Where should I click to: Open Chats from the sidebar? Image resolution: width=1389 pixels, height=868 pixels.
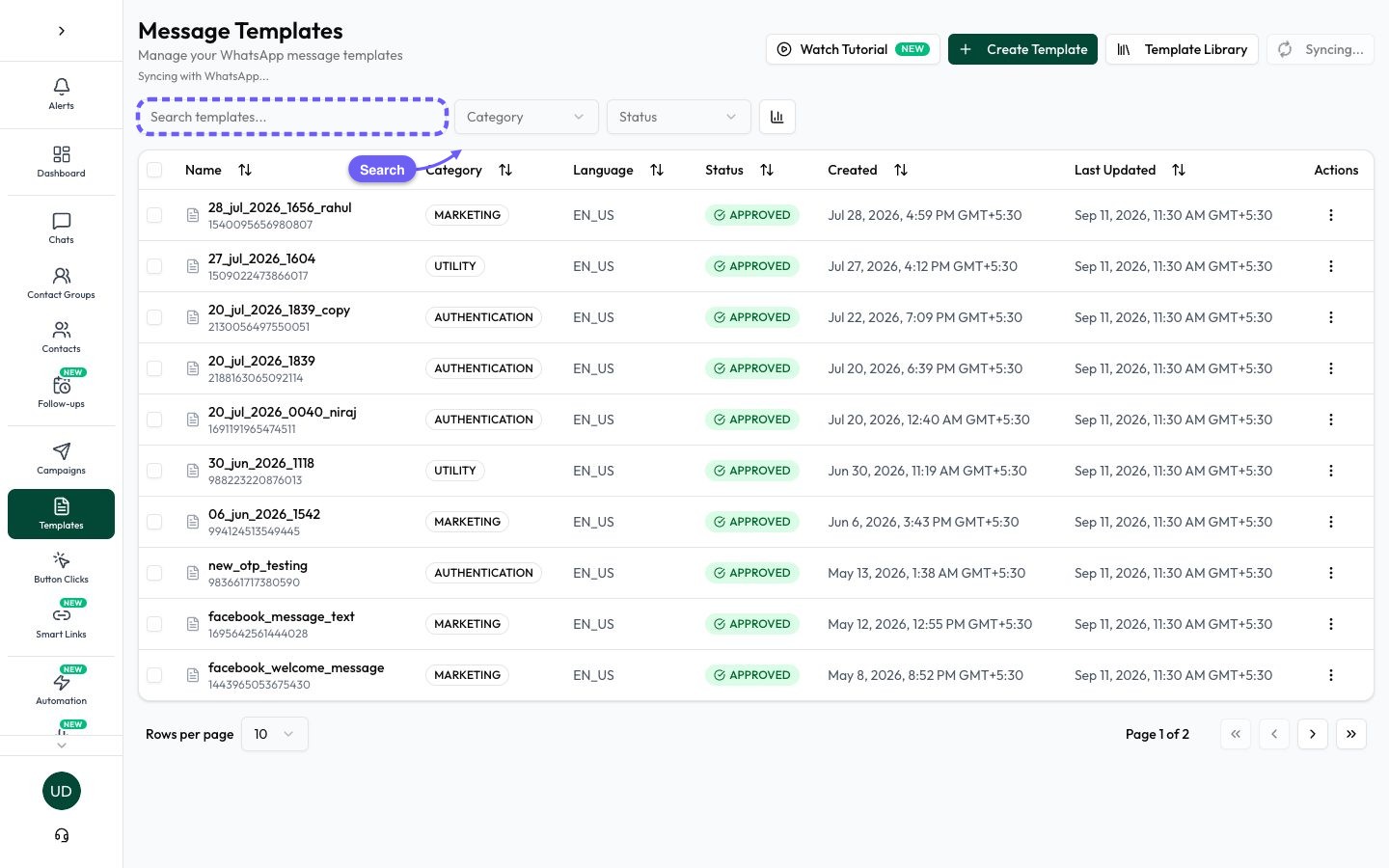[61, 228]
